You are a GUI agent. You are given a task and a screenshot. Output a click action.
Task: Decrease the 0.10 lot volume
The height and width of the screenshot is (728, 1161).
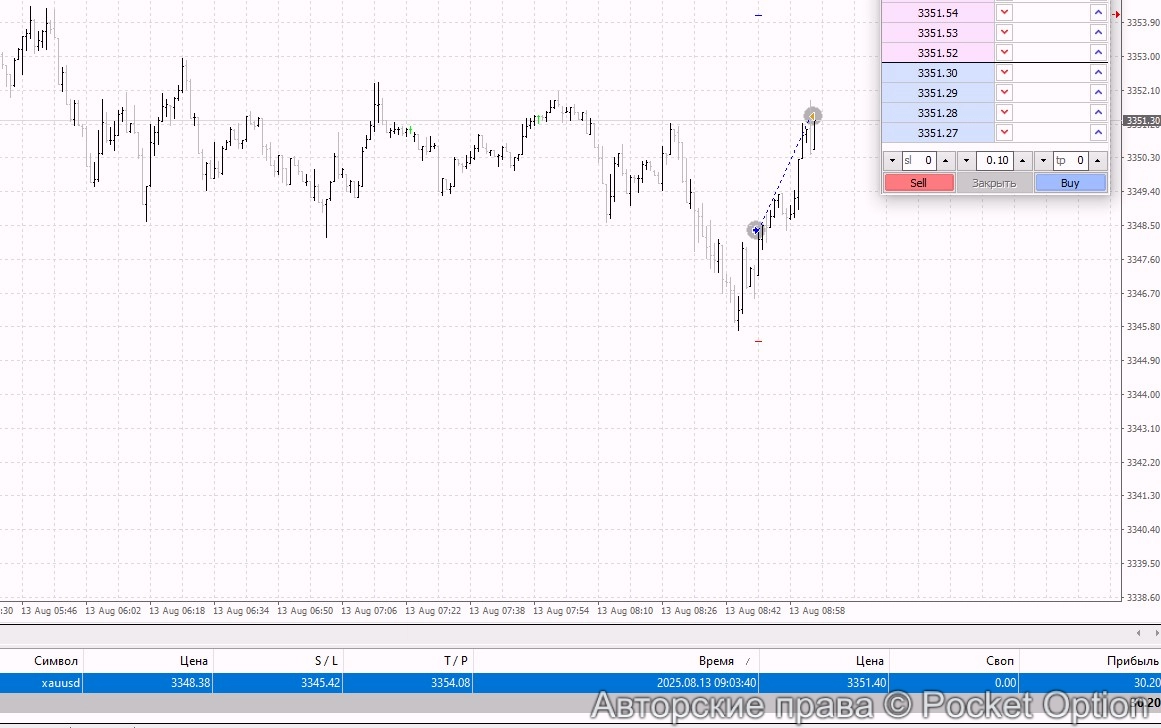click(966, 161)
